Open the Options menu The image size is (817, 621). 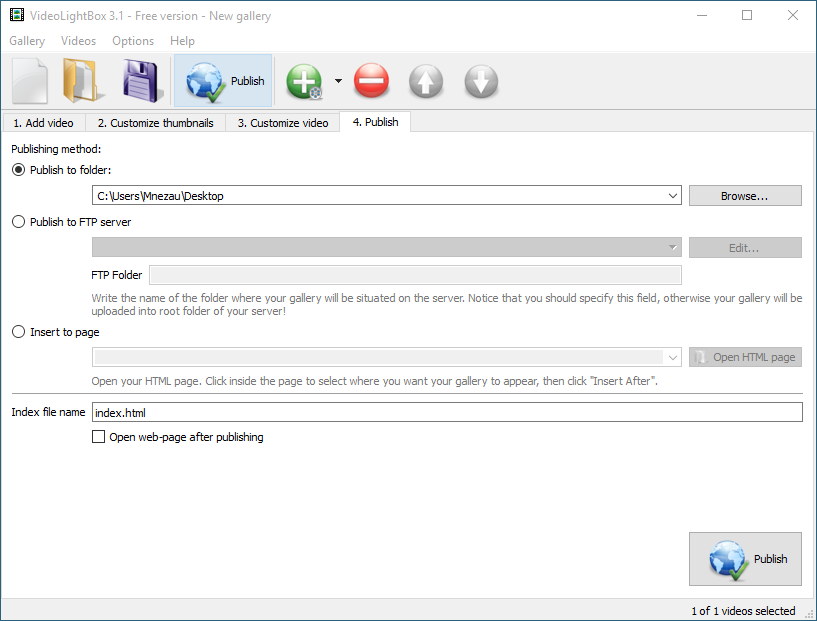tap(133, 41)
